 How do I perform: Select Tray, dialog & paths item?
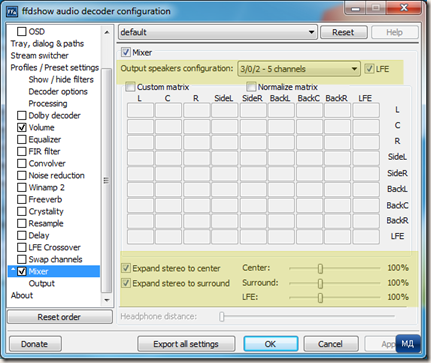click(x=47, y=44)
